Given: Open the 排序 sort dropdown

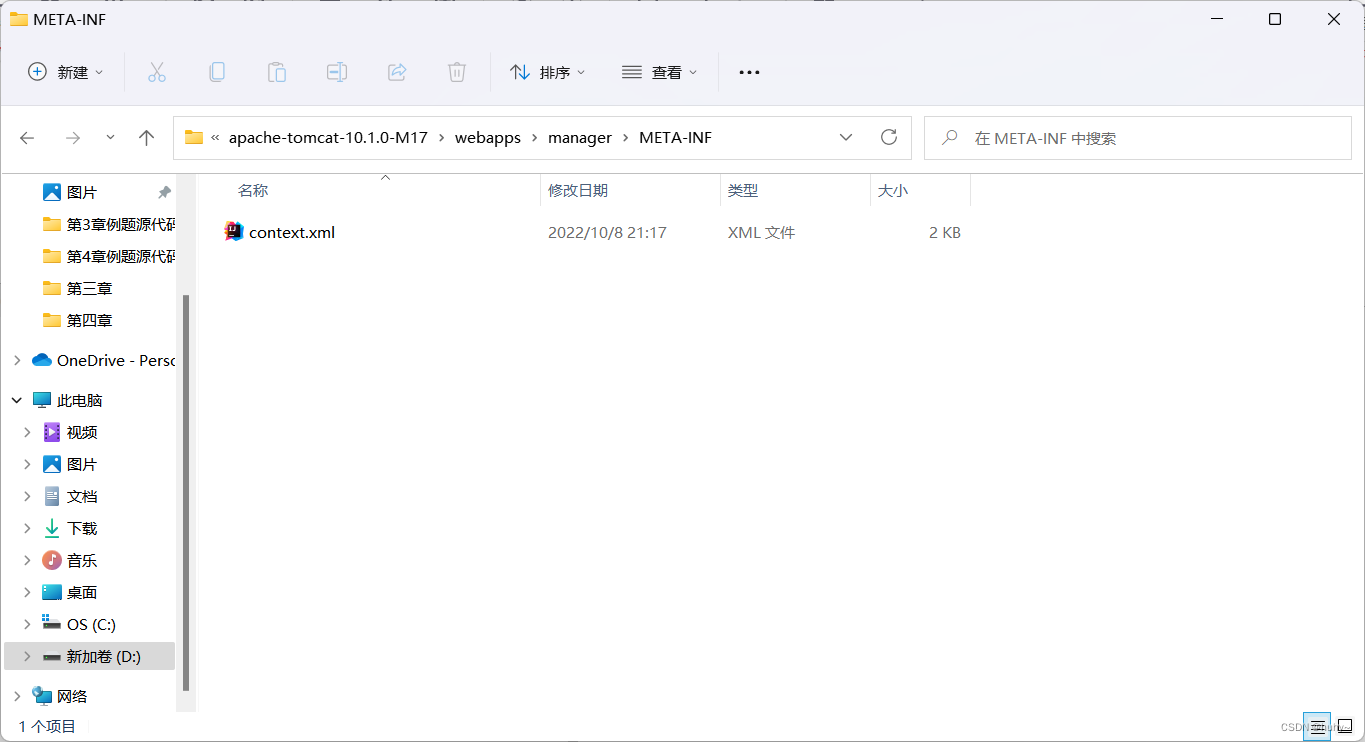Looking at the screenshot, I should click(x=547, y=72).
